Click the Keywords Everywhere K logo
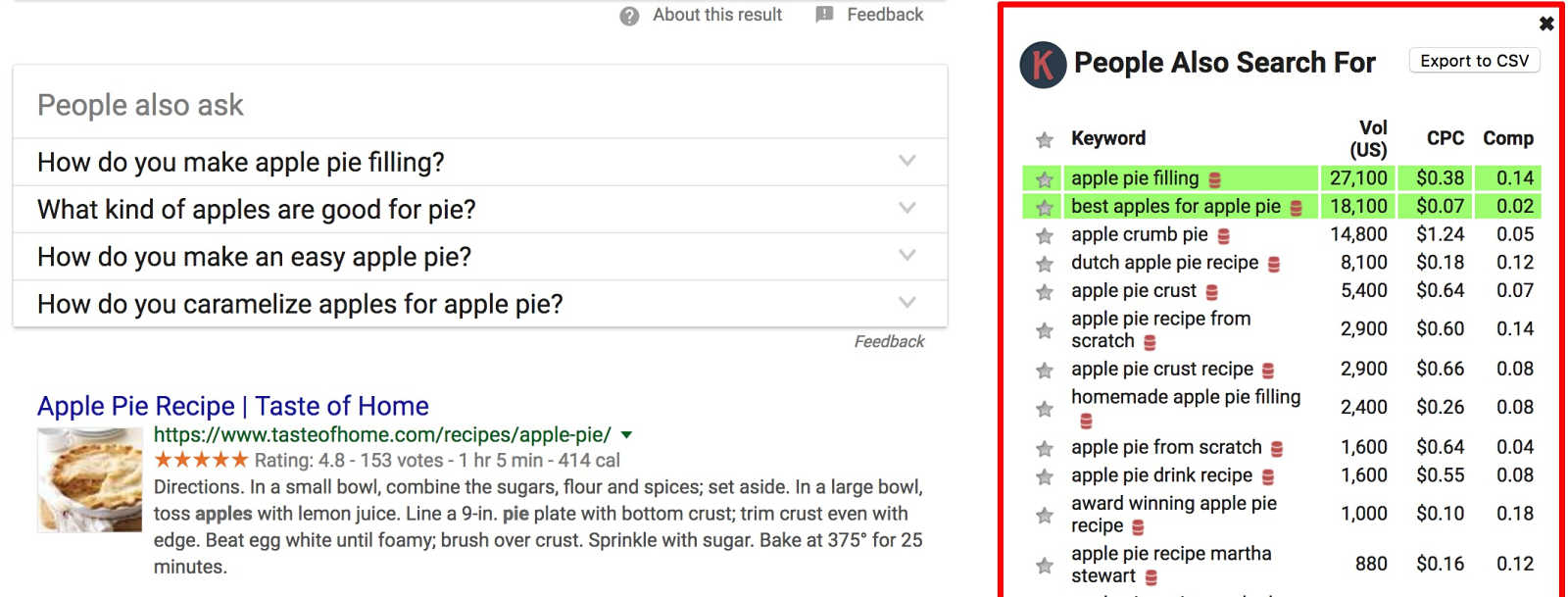The image size is (1568, 597). pos(1043,66)
